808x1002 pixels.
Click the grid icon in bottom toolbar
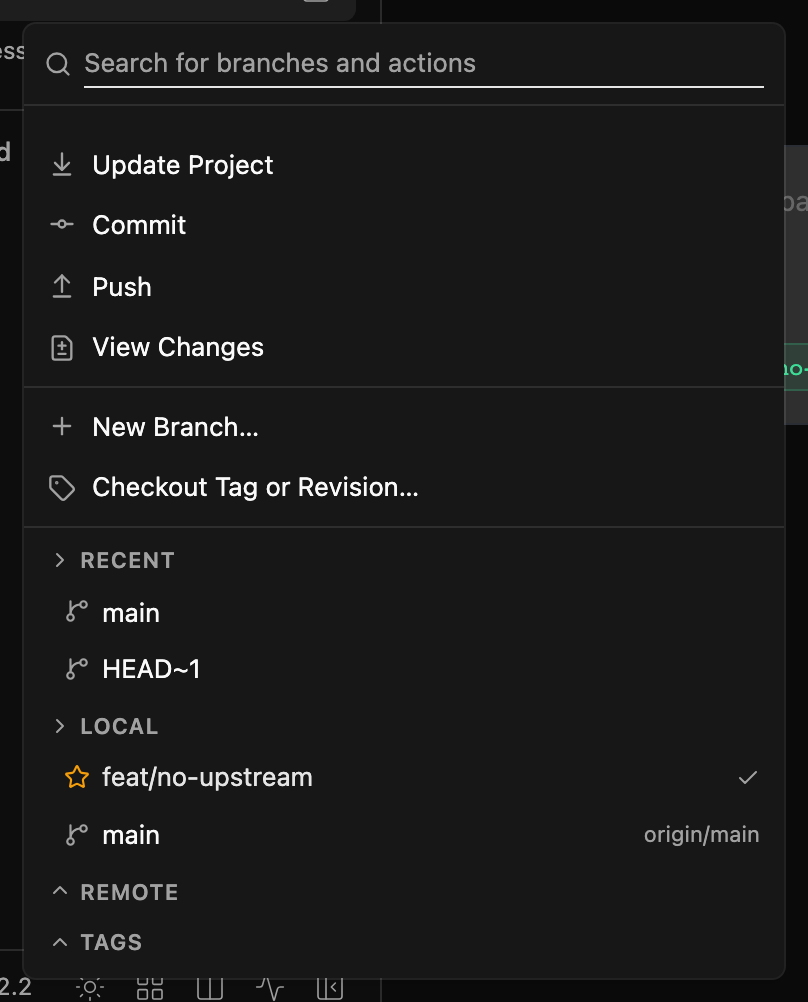(x=150, y=989)
